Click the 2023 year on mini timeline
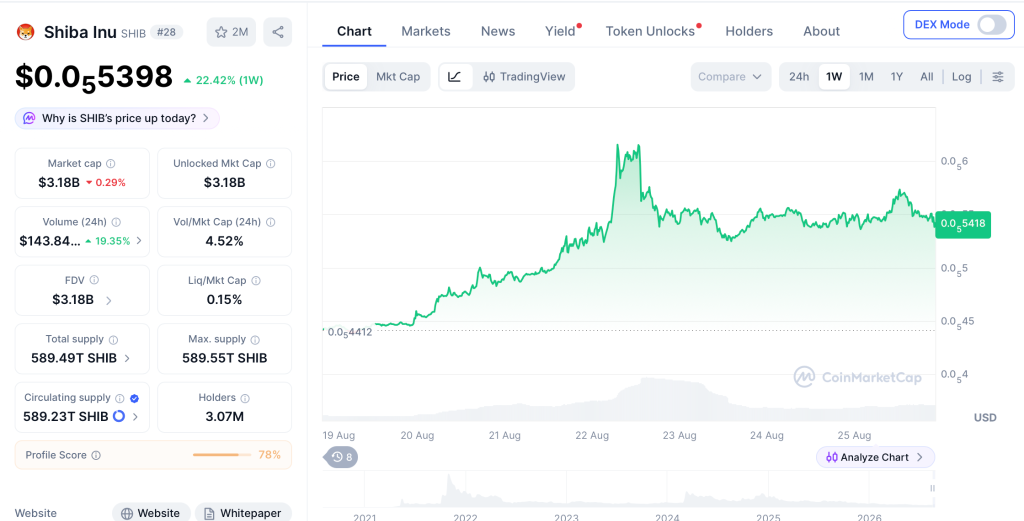 pyautogui.click(x=566, y=517)
